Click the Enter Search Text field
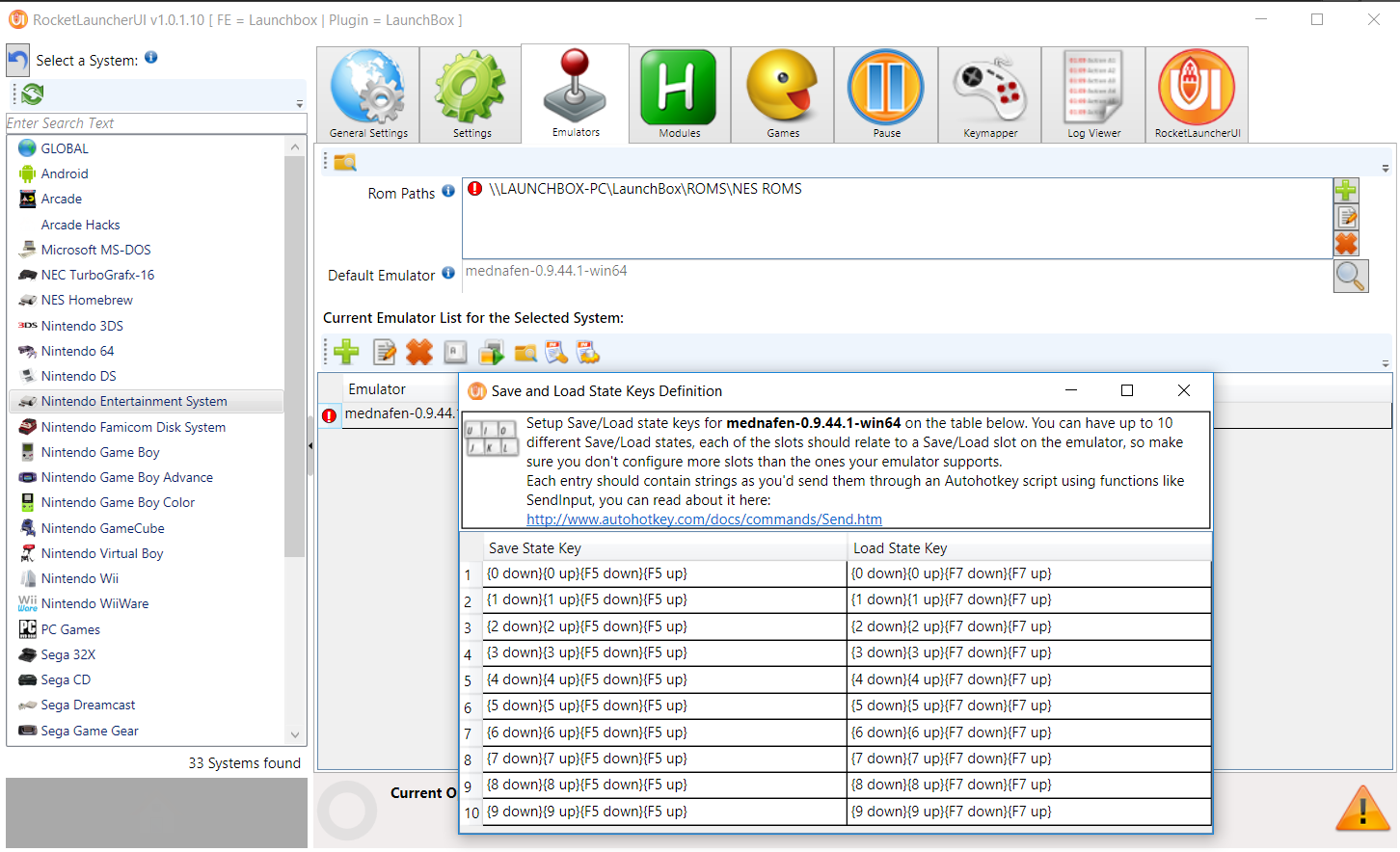The height and width of the screenshot is (852, 1400). (156, 123)
